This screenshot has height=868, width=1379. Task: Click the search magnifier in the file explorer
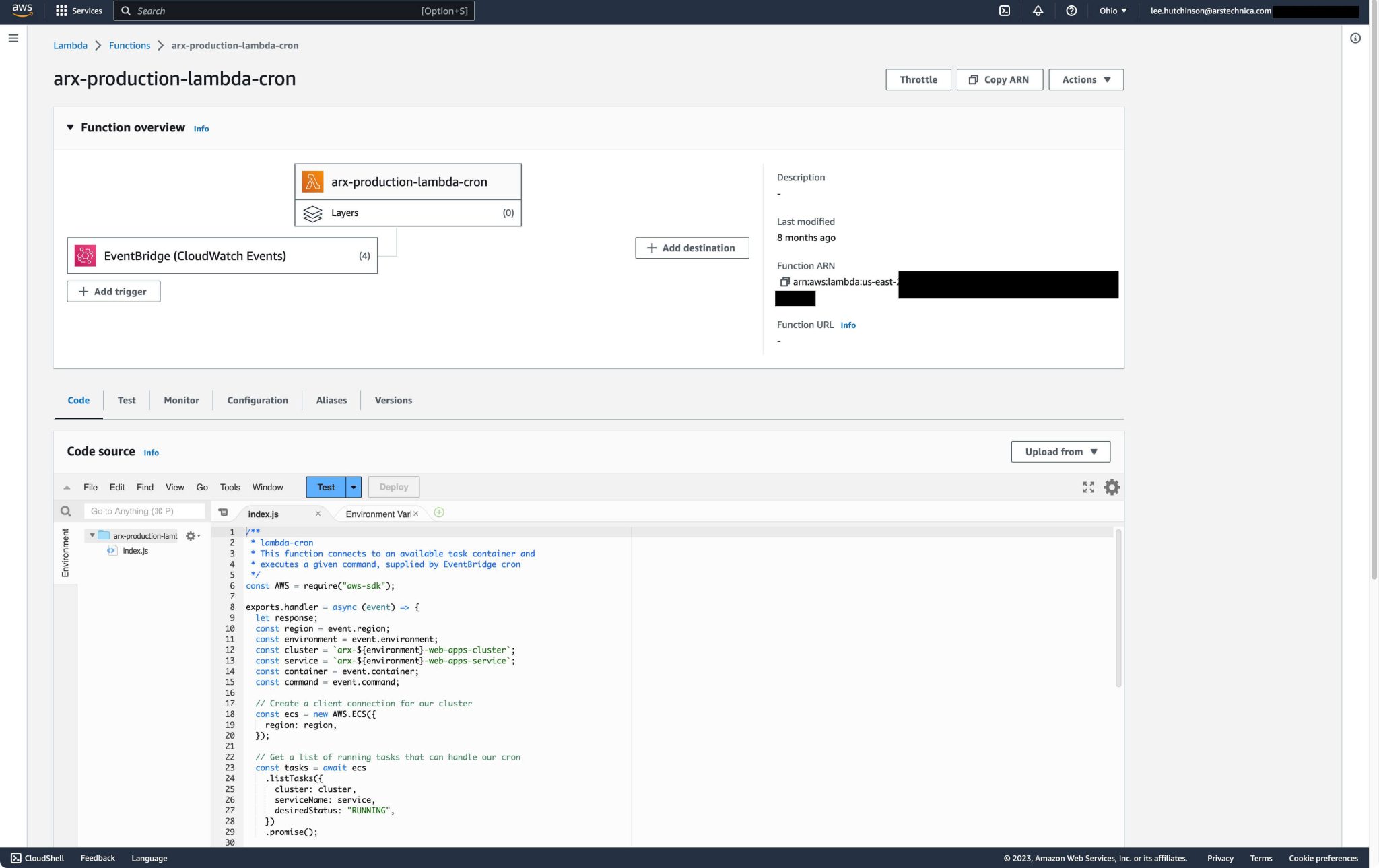coord(65,510)
